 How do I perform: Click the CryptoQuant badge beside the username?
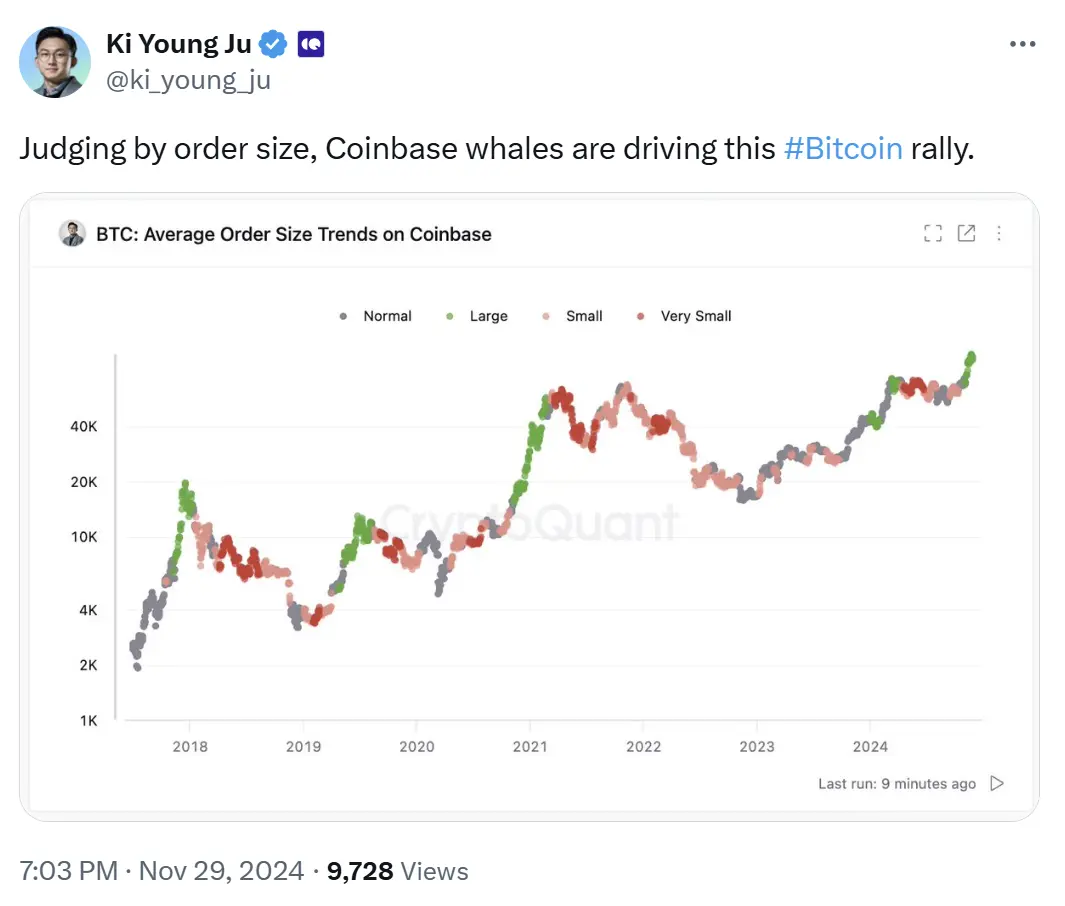(x=310, y=44)
